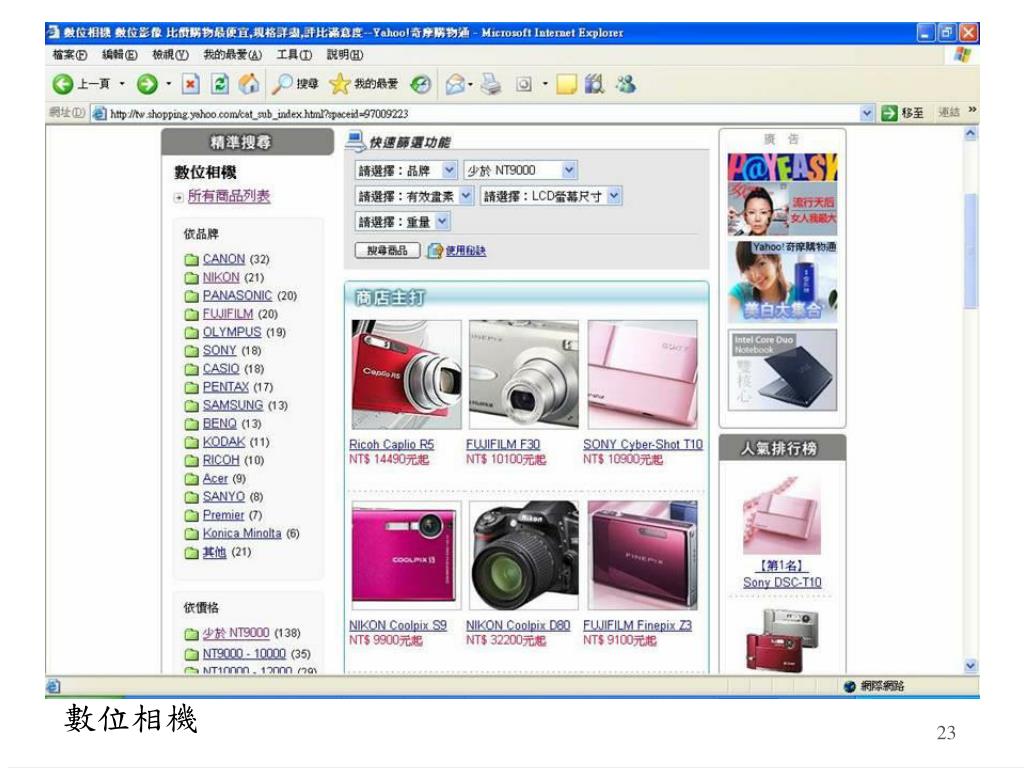Click the scrollbar down arrow
Image resolution: width=1024 pixels, height=768 pixels.
pos(970,666)
